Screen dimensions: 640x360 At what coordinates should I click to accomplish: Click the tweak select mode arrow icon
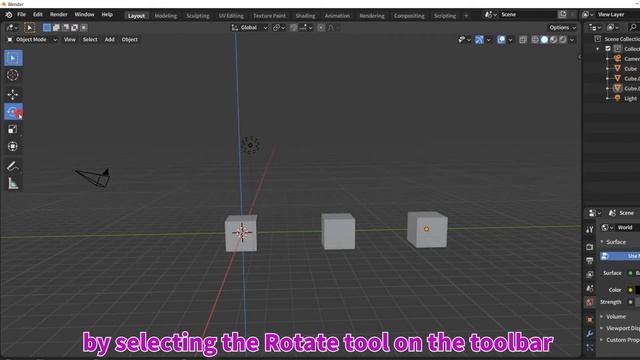click(x=29, y=27)
